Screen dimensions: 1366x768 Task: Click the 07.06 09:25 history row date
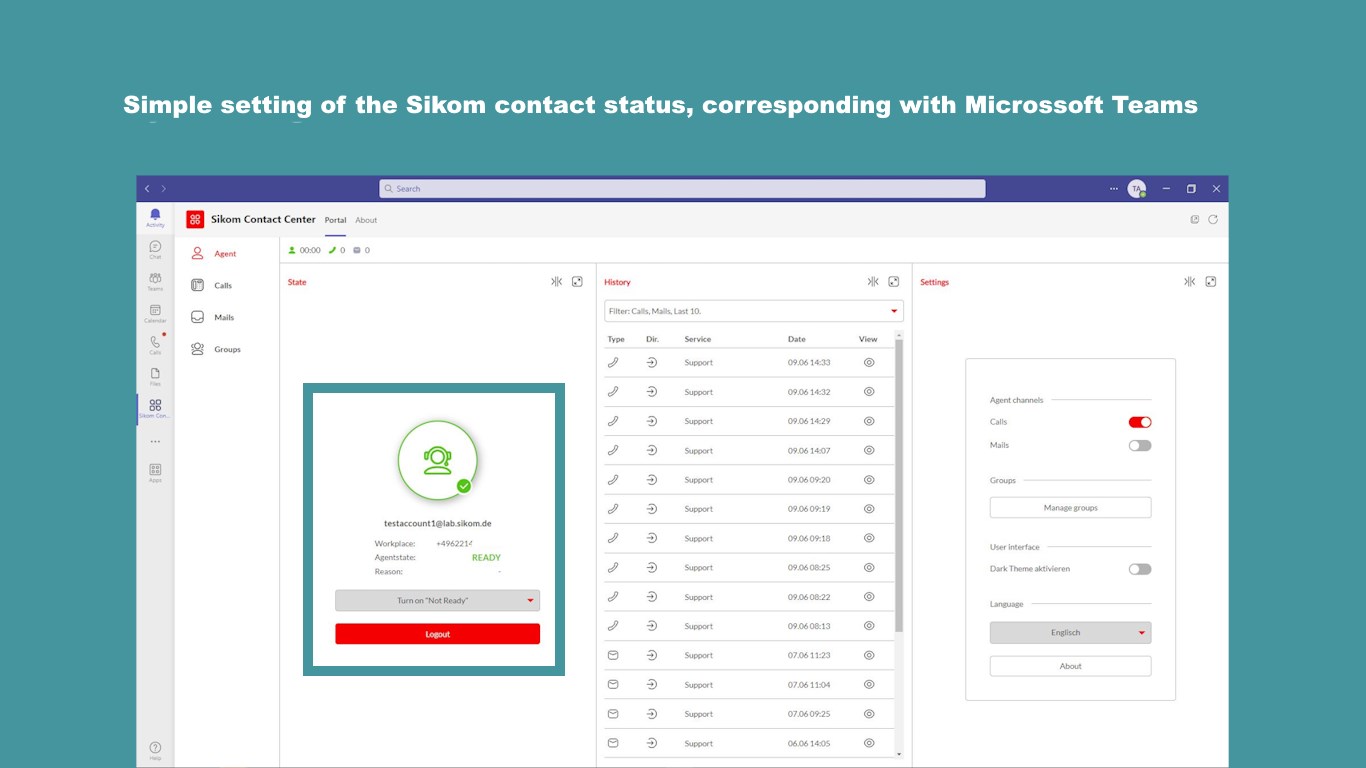tap(809, 714)
